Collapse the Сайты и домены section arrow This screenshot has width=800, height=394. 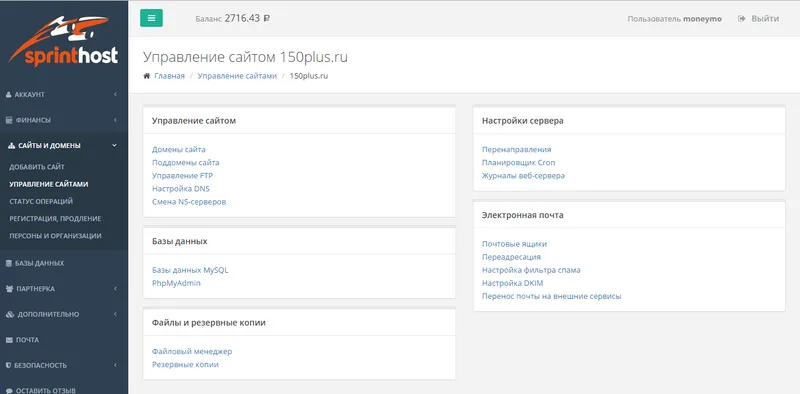[x=115, y=146]
